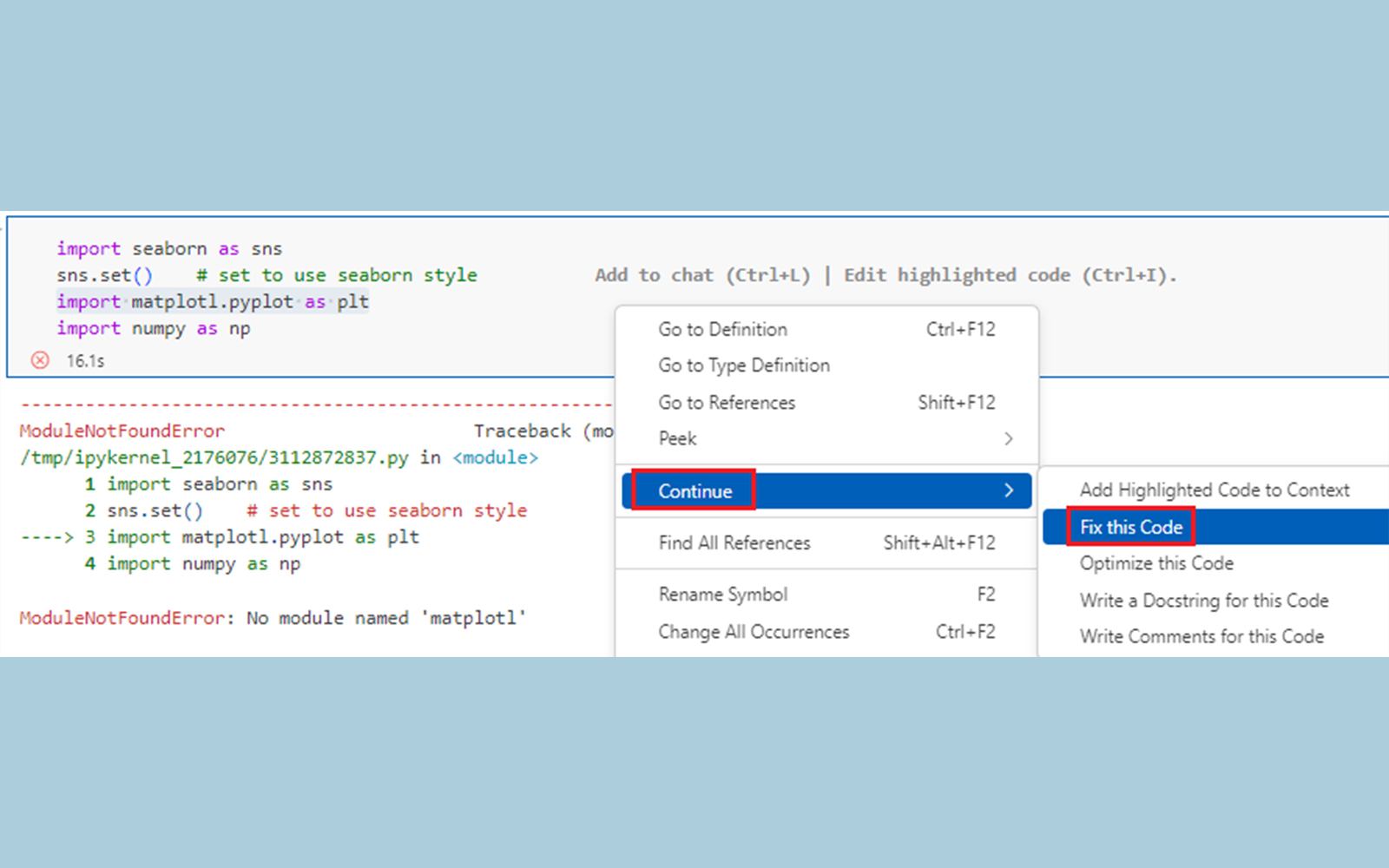Click the Add to chat (Ctrl+L) hint
The height and width of the screenshot is (868, 1389).
coord(701,275)
